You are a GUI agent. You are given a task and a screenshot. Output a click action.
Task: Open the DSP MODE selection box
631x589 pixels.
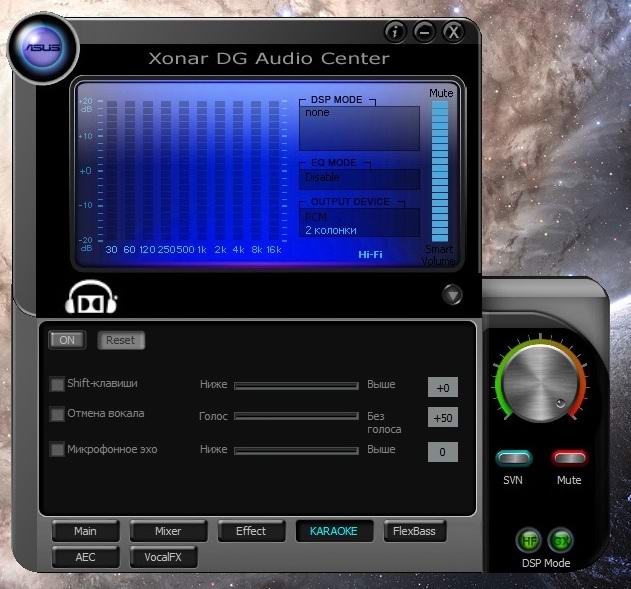point(359,128)
